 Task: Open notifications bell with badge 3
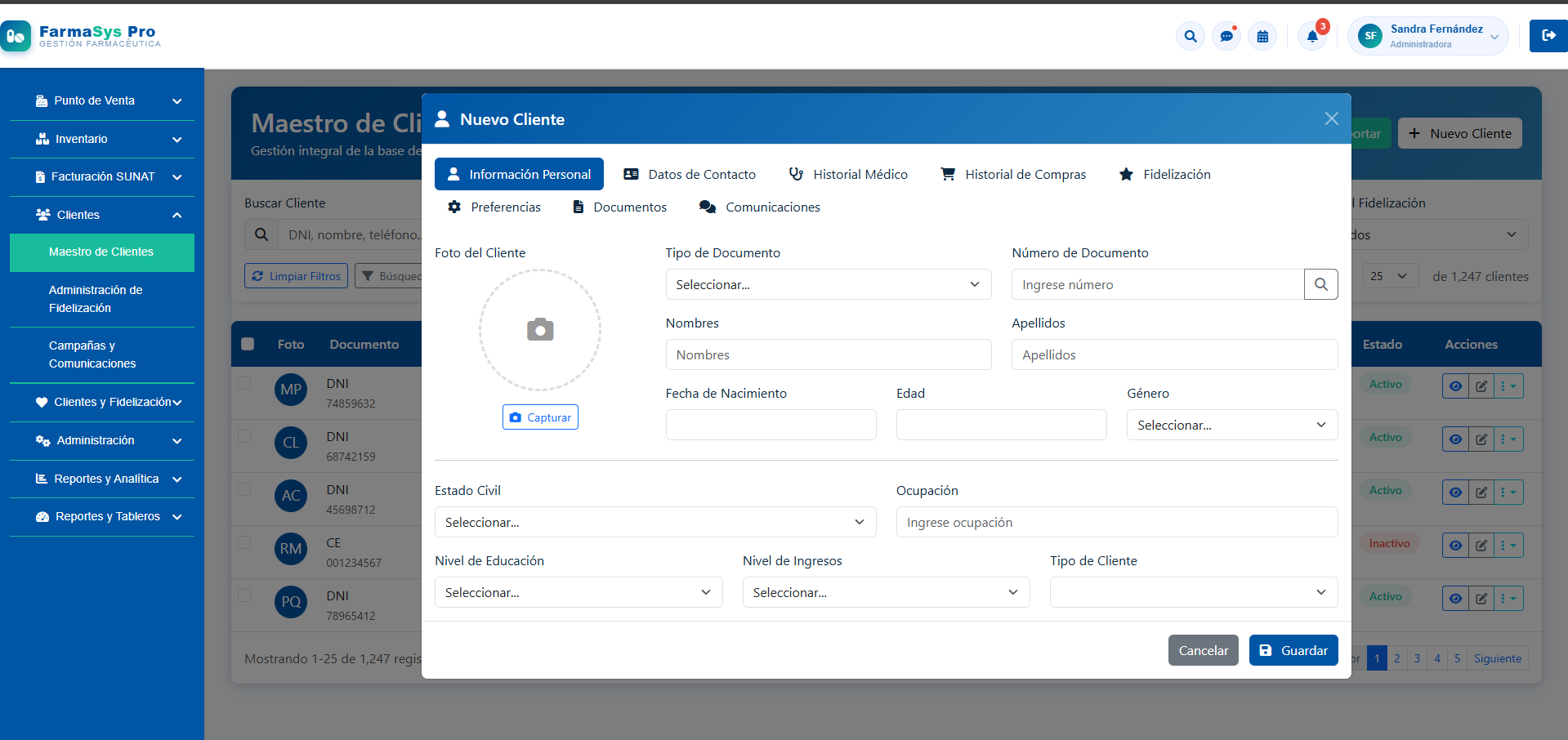[x=1312, y=36]
